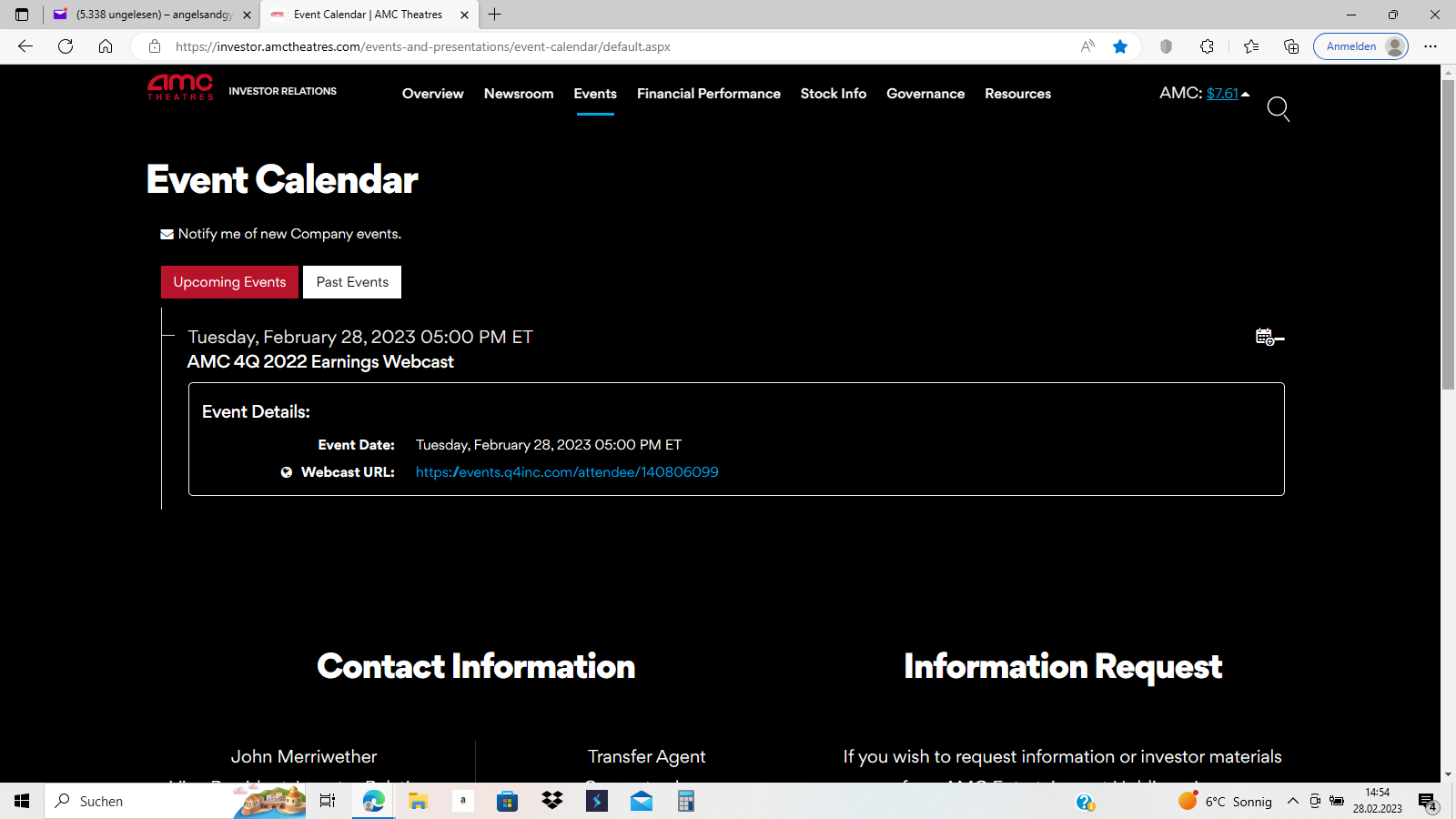Click the Anmelden button

click(1350, 45)
